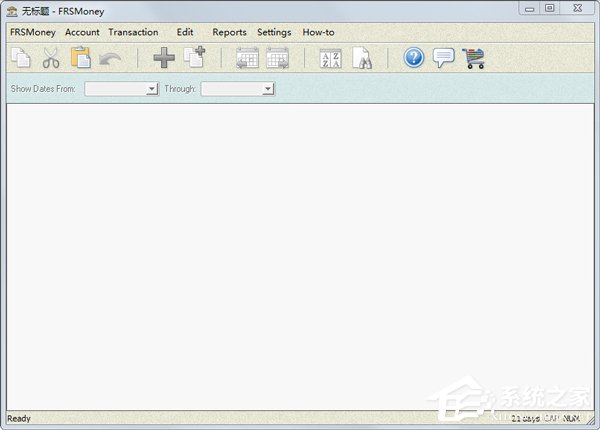Image resolution: width=600 pixels, height=430 pixels.
Task: Open the Transaction menu
Action: pos(133,32)
